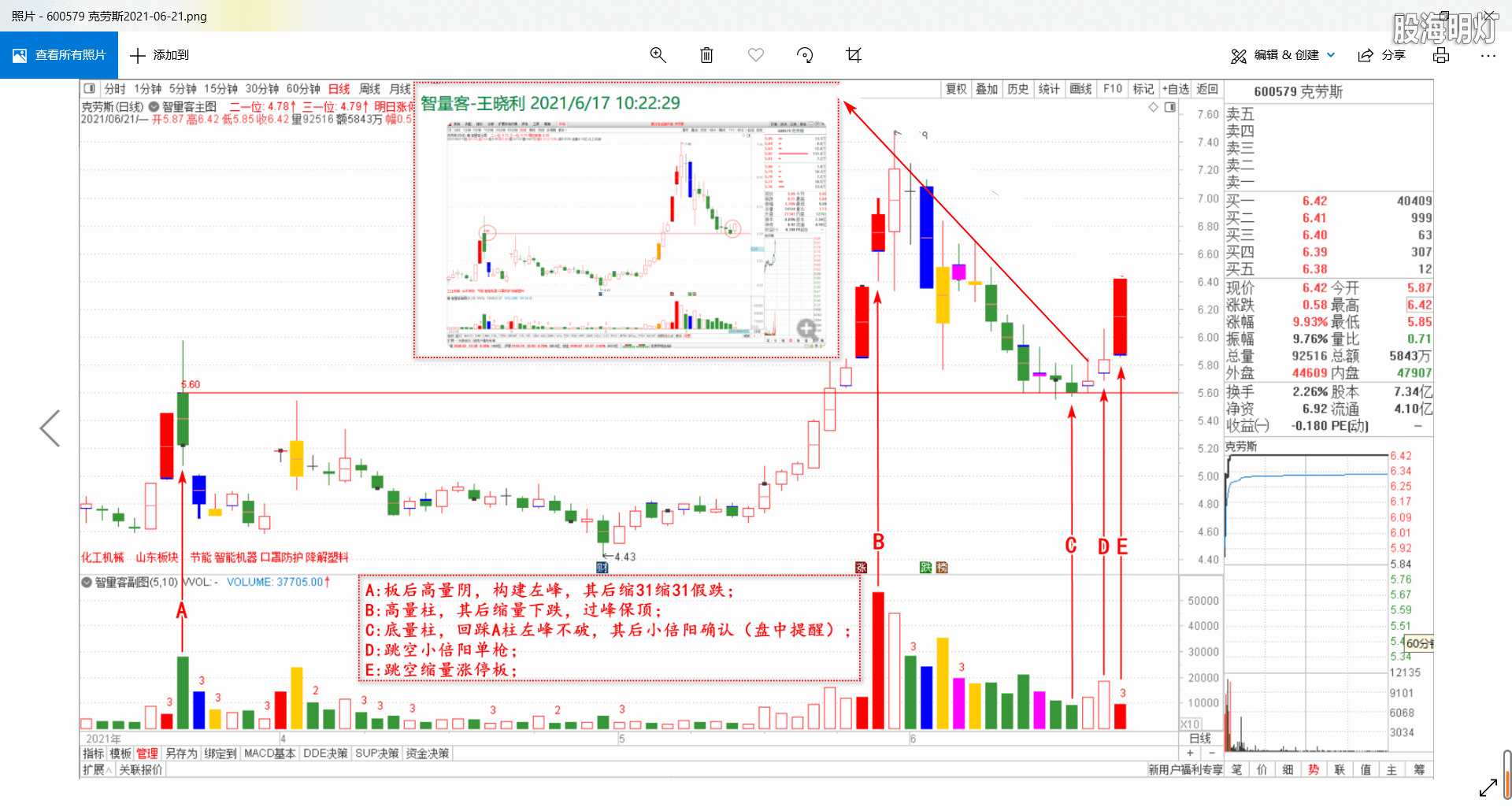Click the 智量客副图 round dropdown icon
Viewport: 1512px width, 811px height.
[87, 583]
